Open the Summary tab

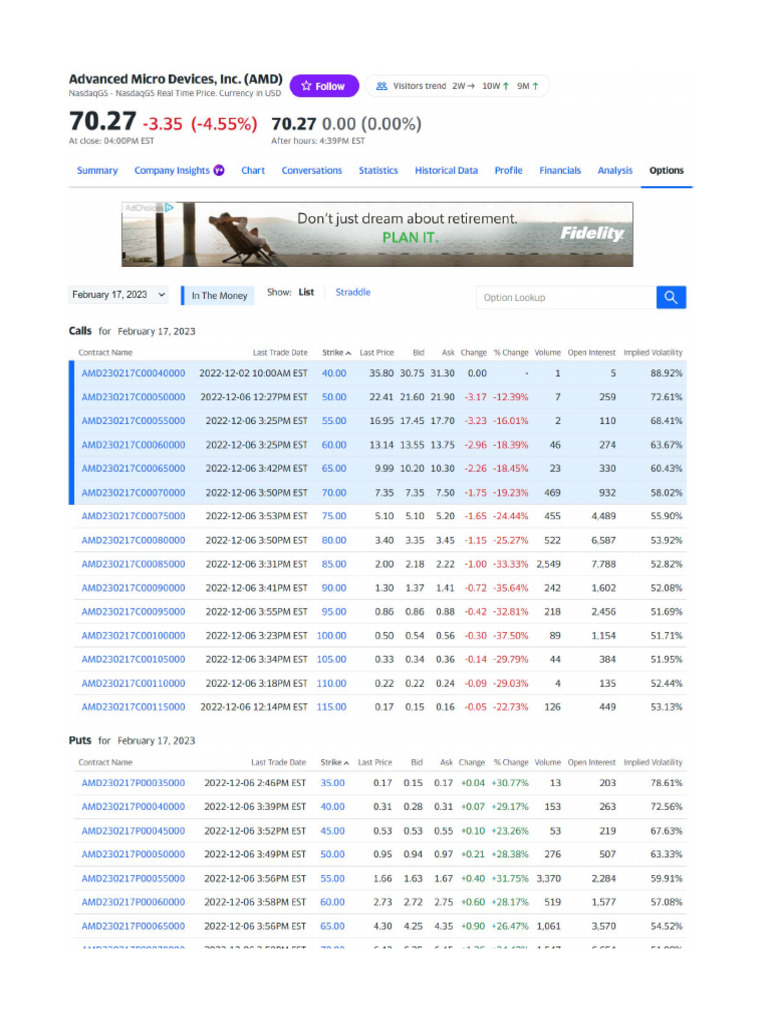[x=97, y=170]
